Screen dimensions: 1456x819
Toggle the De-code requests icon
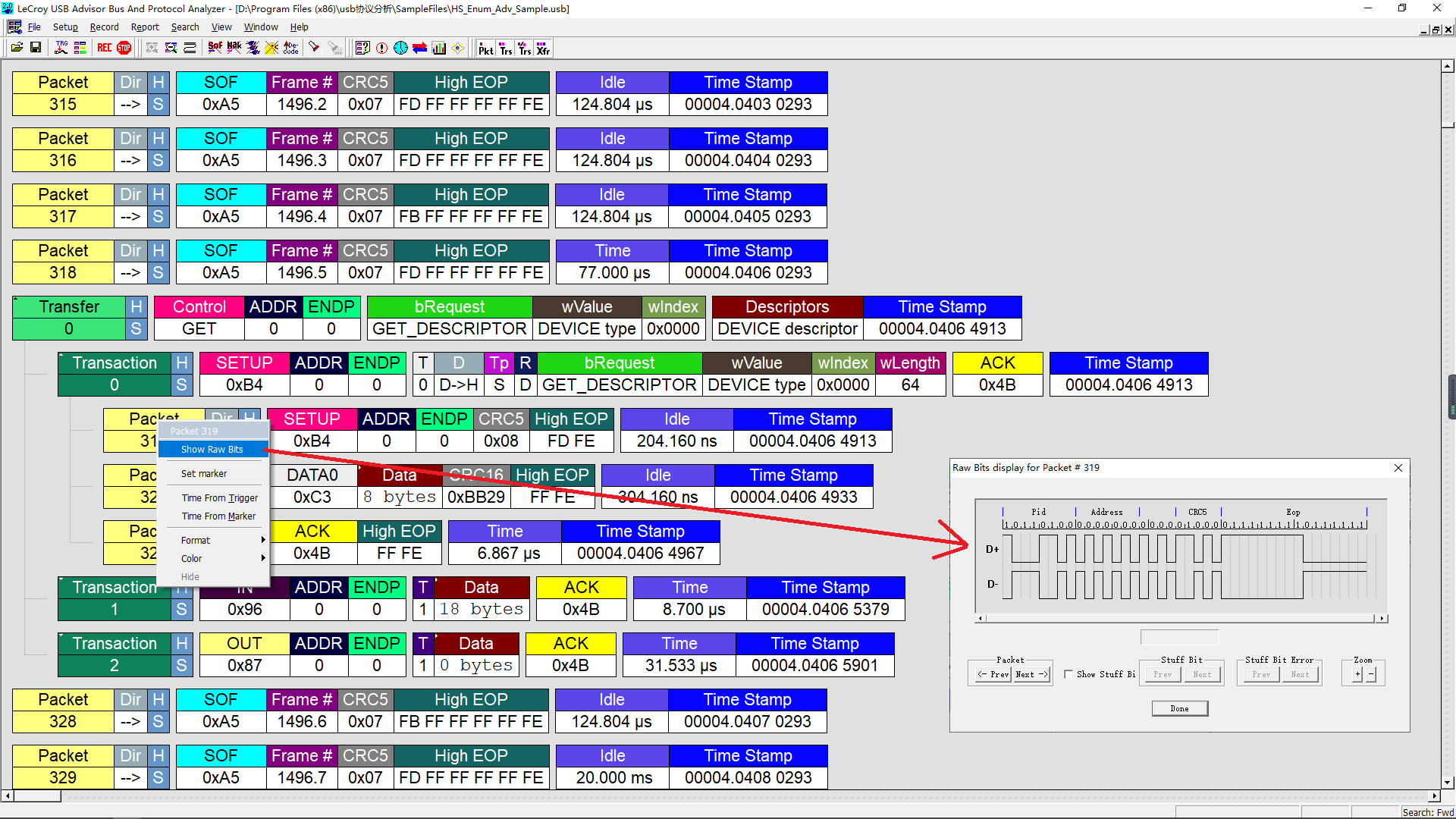[290, 49]
